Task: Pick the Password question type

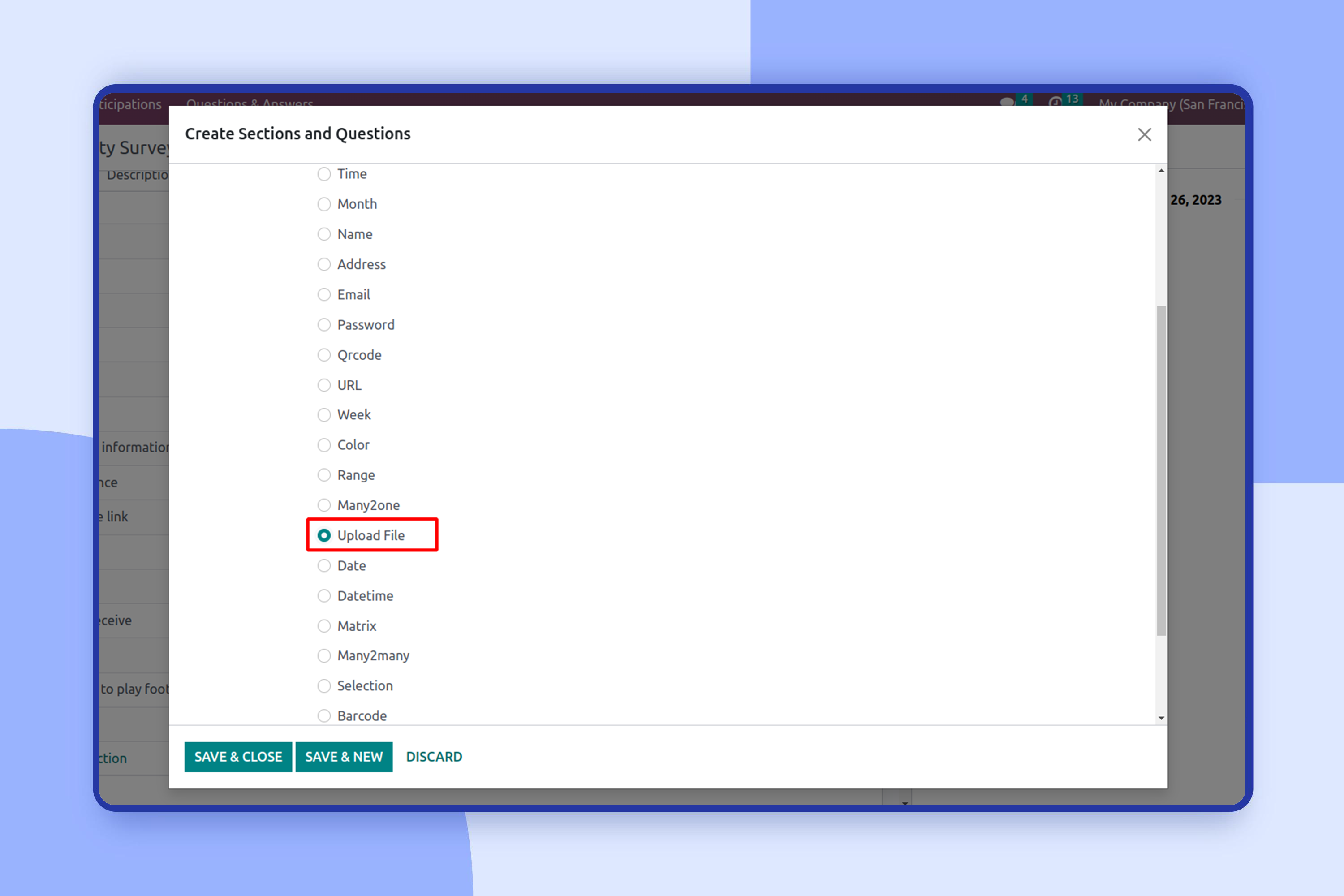Action: 324,324
